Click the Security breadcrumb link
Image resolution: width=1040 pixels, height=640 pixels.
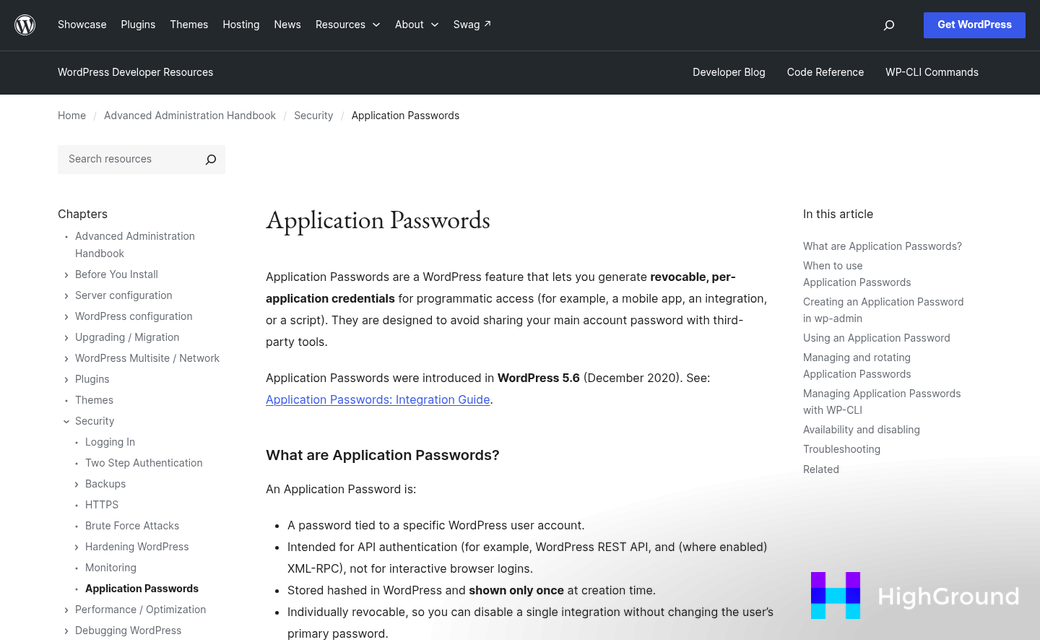313,115
